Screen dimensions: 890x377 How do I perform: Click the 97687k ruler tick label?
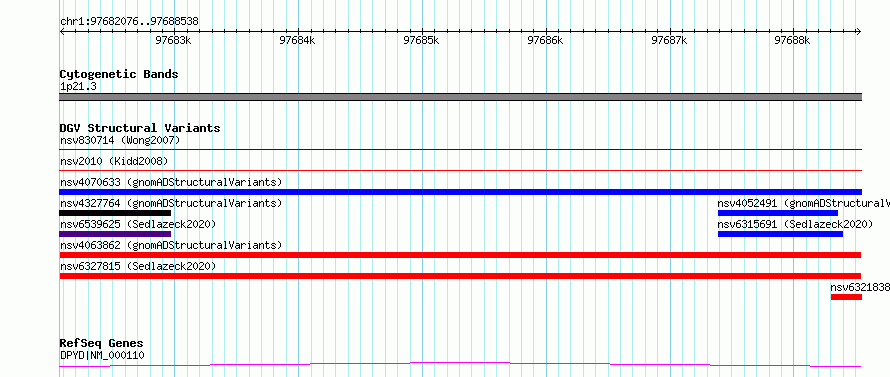[x=669, y=40]
